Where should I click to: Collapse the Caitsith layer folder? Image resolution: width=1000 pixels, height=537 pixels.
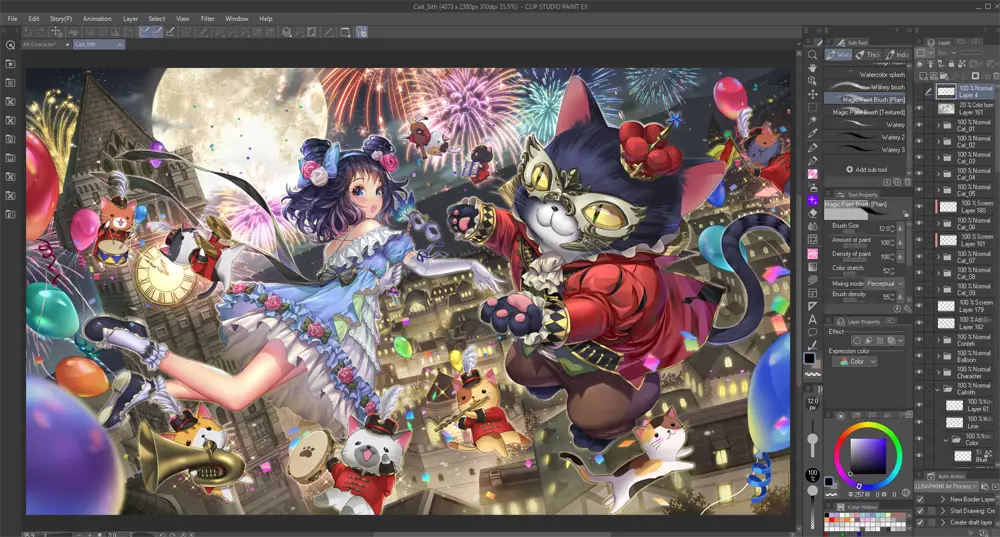point(938,388)
